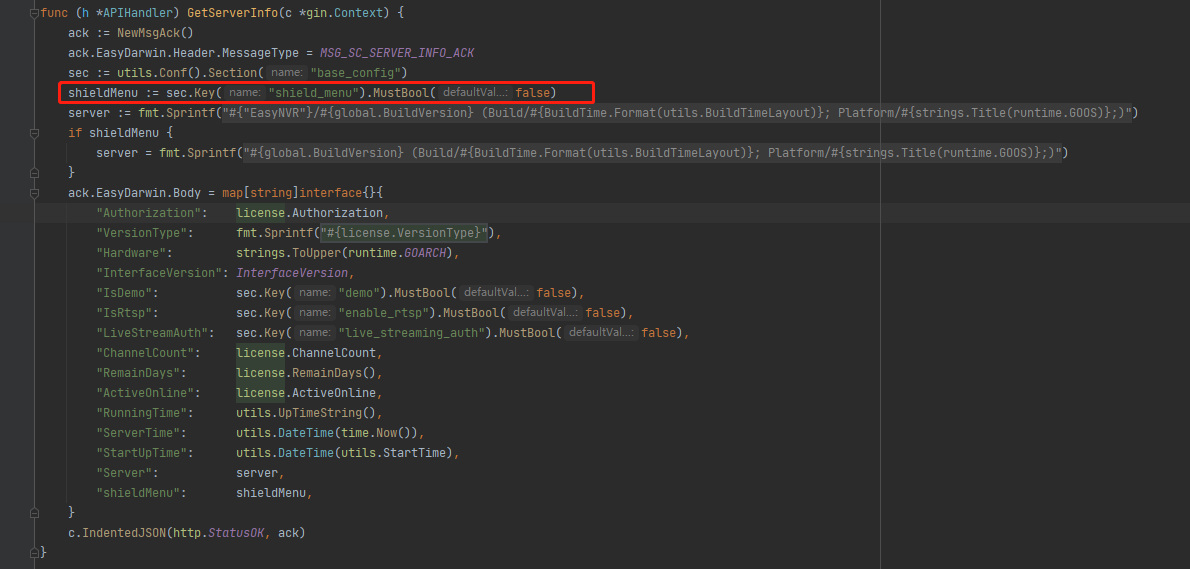Click the "ActiveOnline" map key

coord(146,392)
